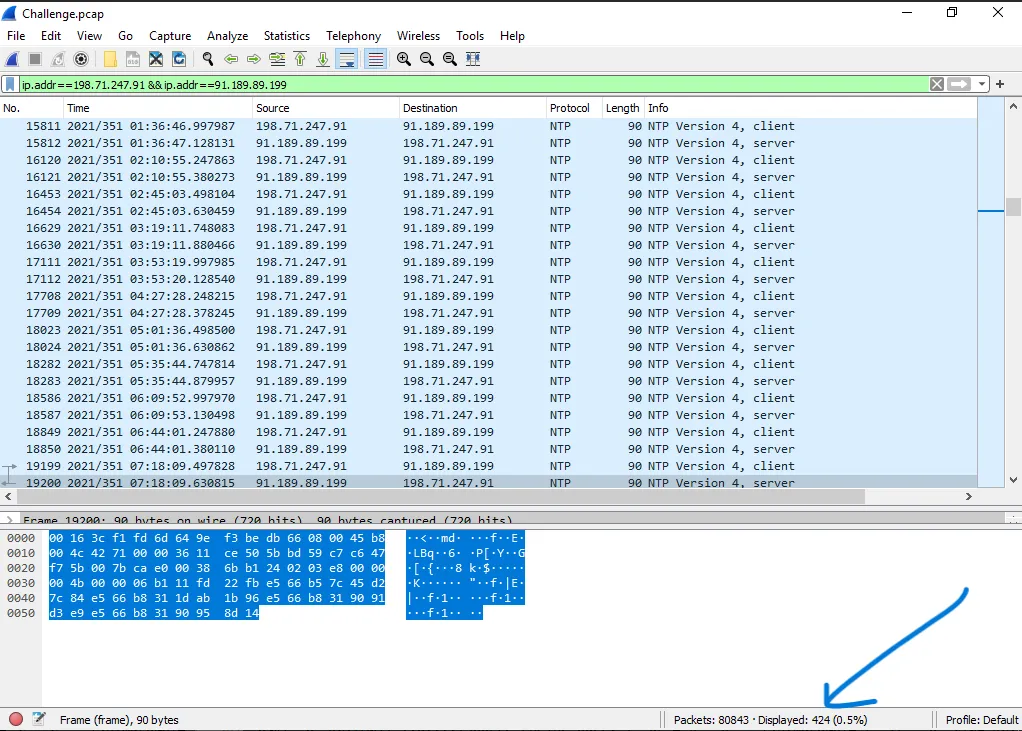Sort by the Length column header
The width and height of the screenshot is (1022, 731).
coord(622,108)
